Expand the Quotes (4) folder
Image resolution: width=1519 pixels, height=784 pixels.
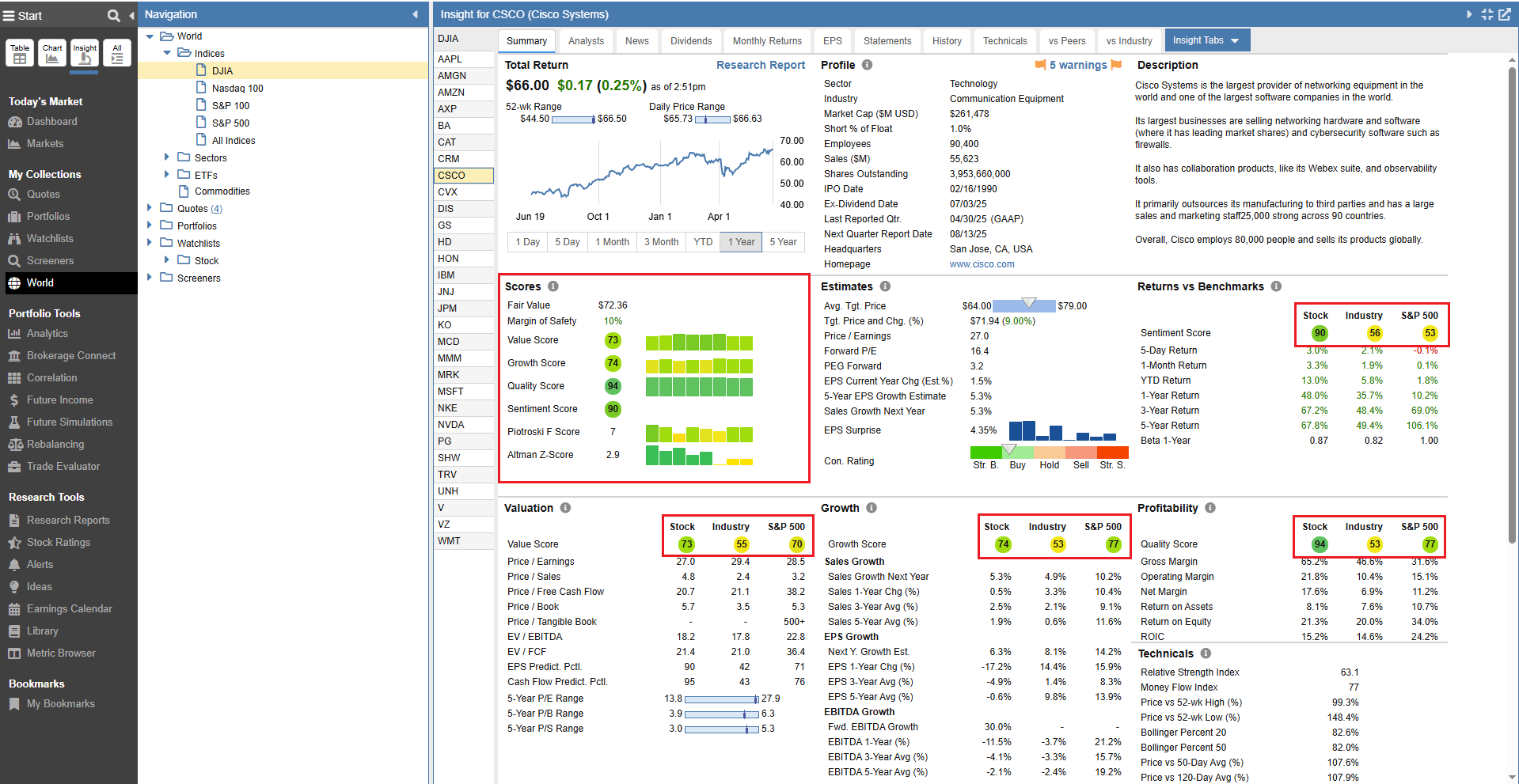click(x=150, y=208)
